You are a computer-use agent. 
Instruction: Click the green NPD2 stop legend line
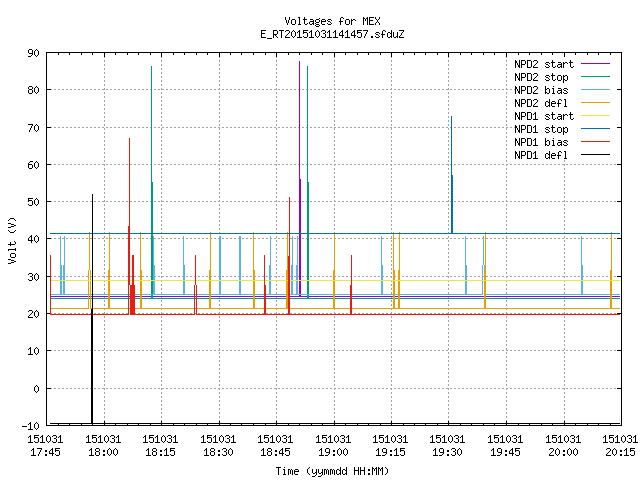coord(595,77)
